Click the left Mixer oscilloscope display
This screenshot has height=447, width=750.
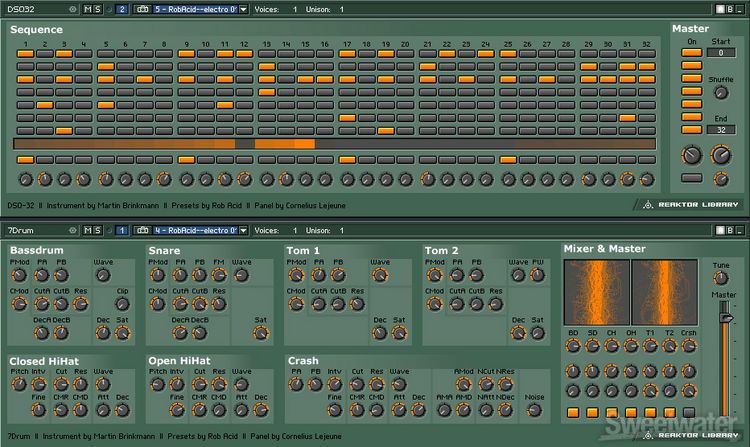[596, 291]
